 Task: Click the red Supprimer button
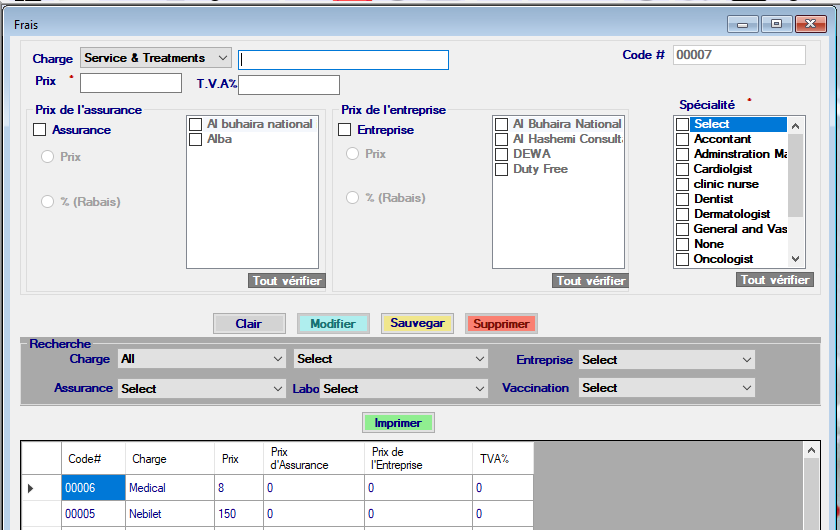[x=501, y=324]
